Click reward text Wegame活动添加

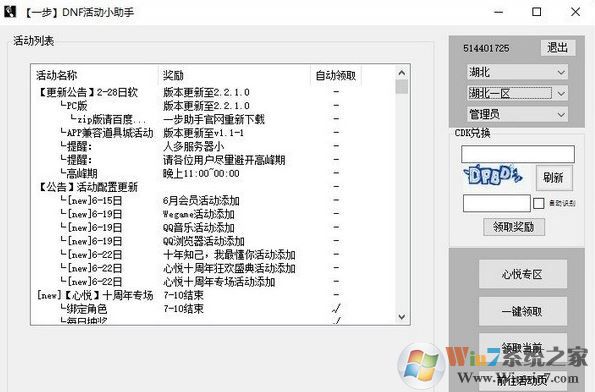[x=199, y=214]
